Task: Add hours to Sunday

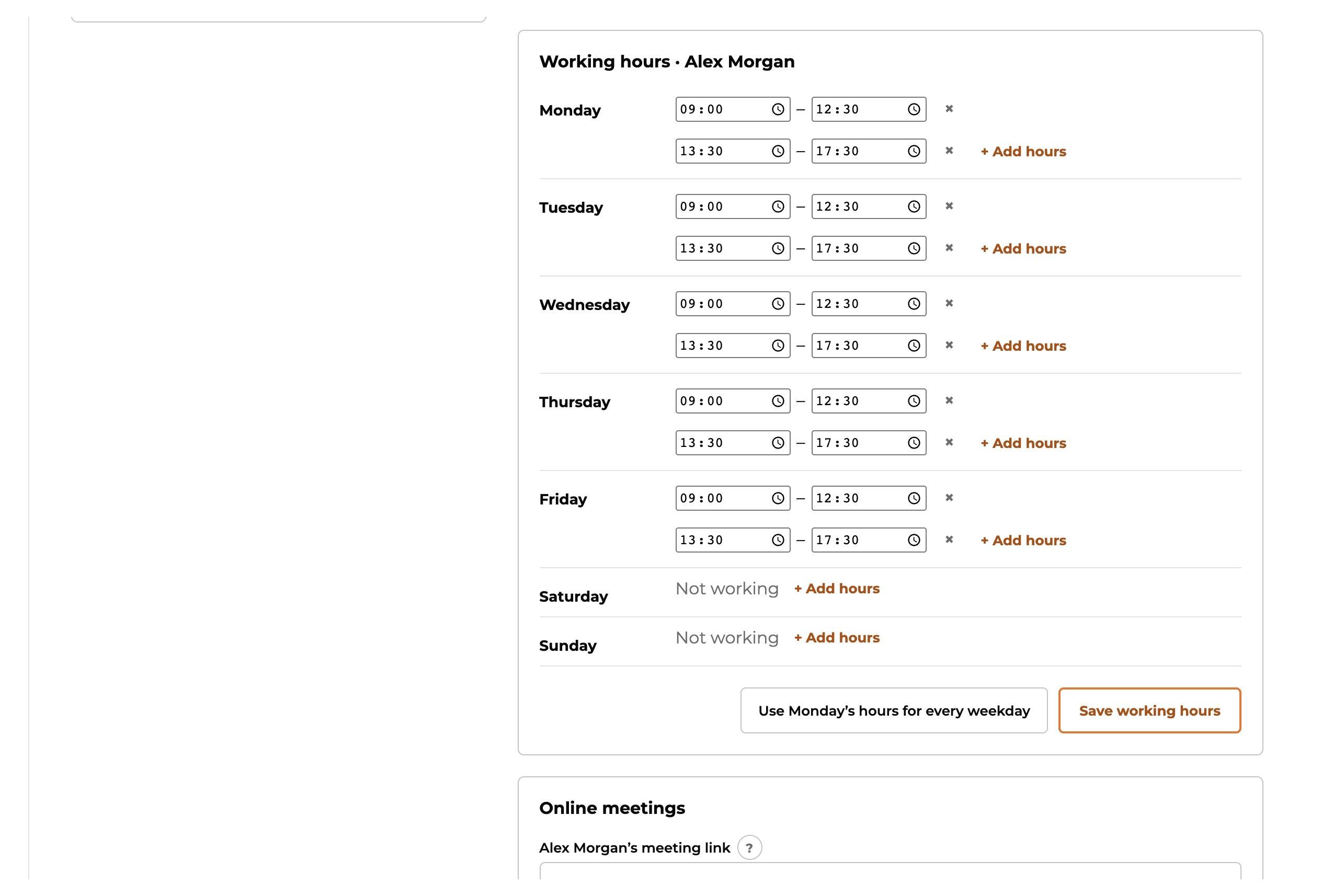Action: [836, 637]
